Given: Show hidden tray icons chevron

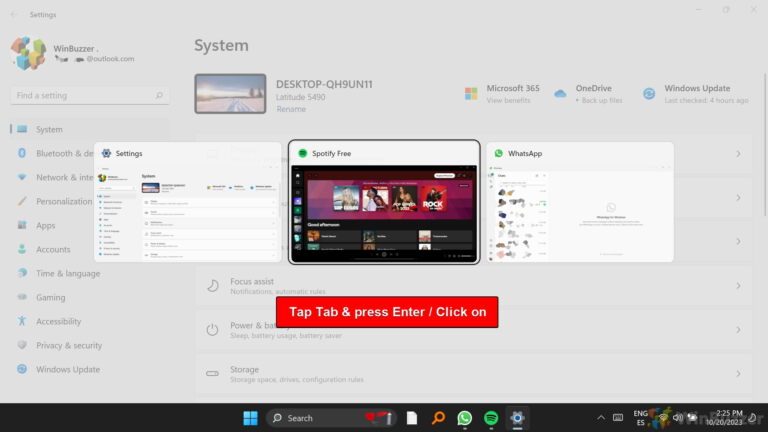Looking at the screenshot, I should click(x=601, y=418).
